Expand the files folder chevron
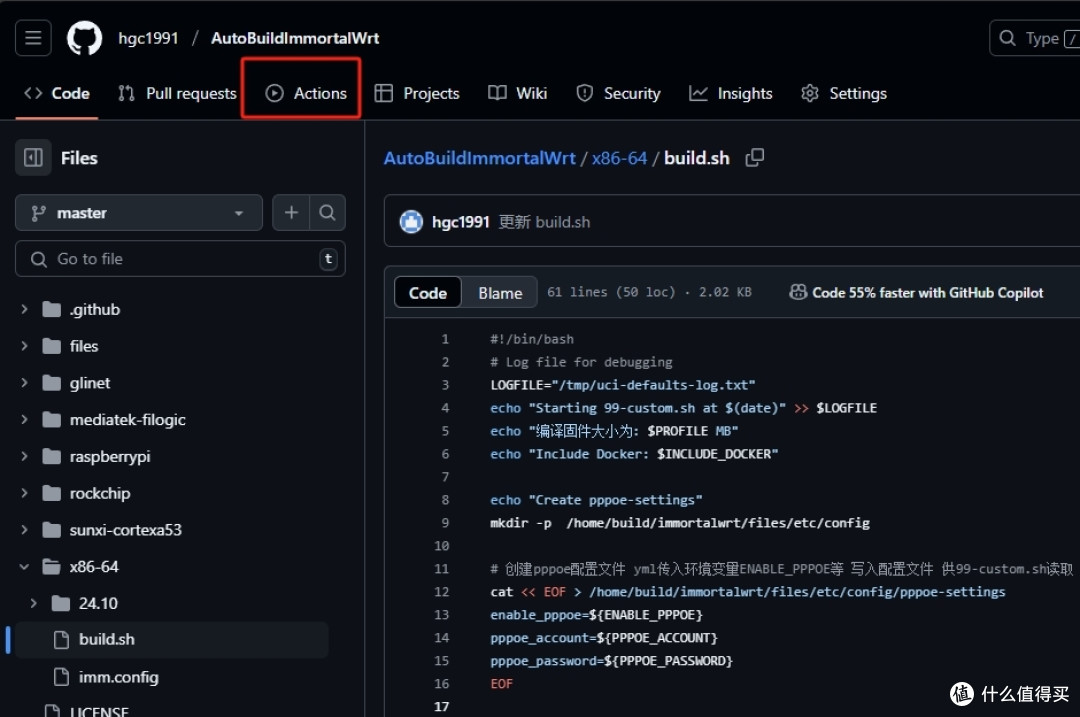The image size is (1080, 717). (x=24, y=346)
